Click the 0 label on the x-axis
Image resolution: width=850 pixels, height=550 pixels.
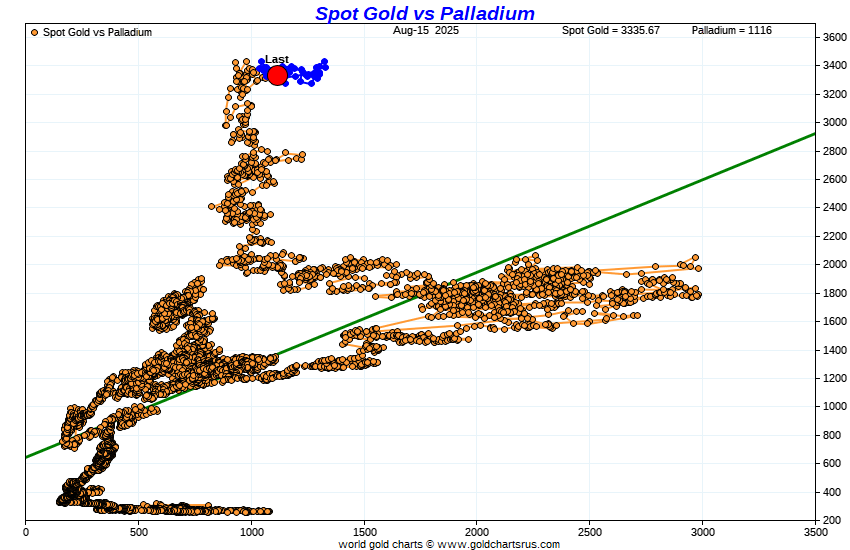click(25, 533)
